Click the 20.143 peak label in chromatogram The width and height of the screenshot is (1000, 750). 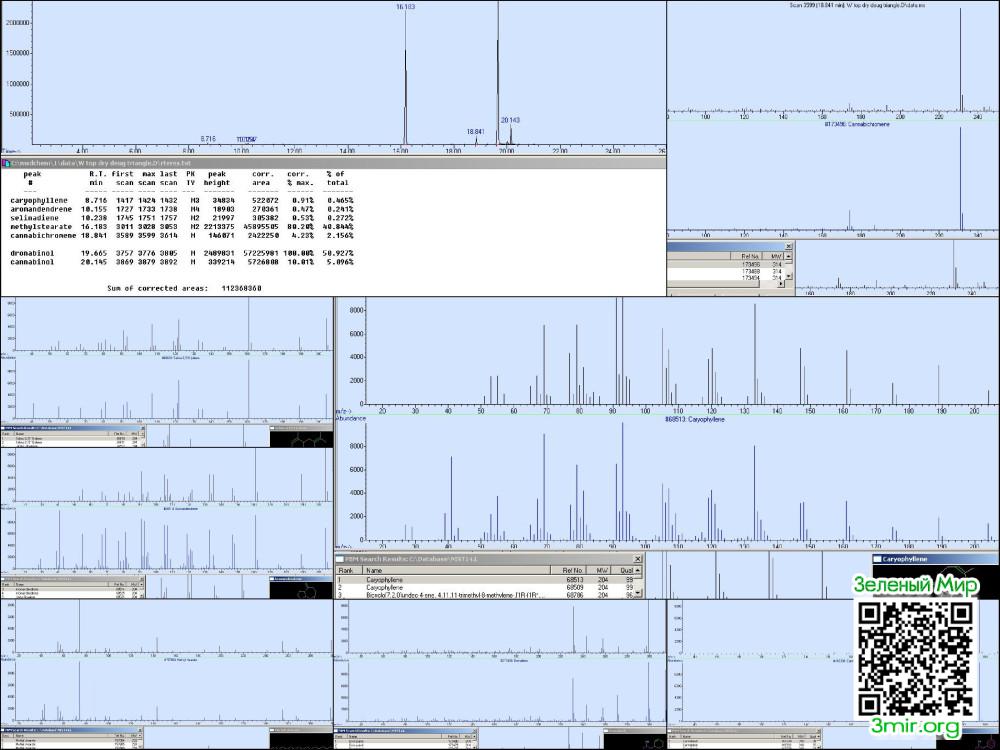[510, 120]
